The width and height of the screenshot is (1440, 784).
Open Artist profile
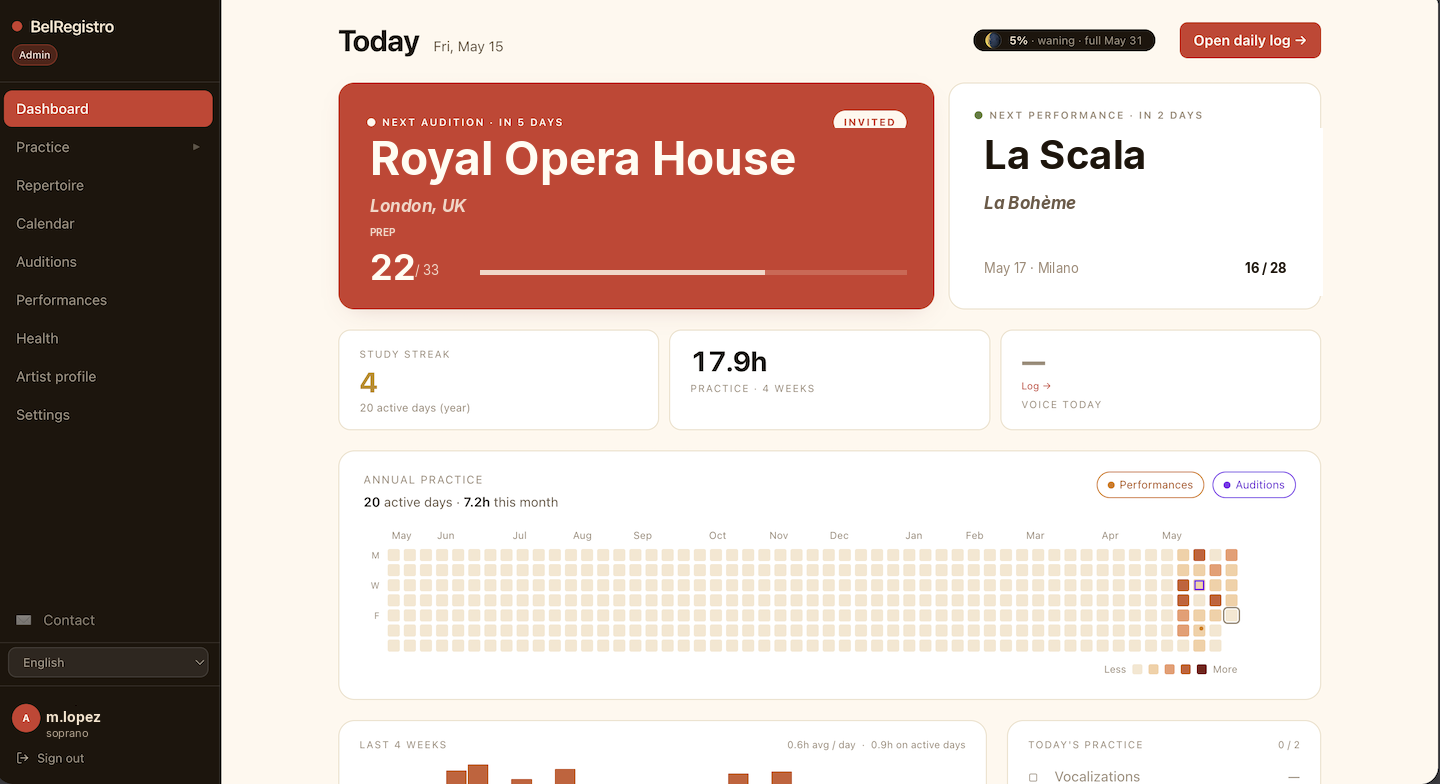tap(108, 376)
